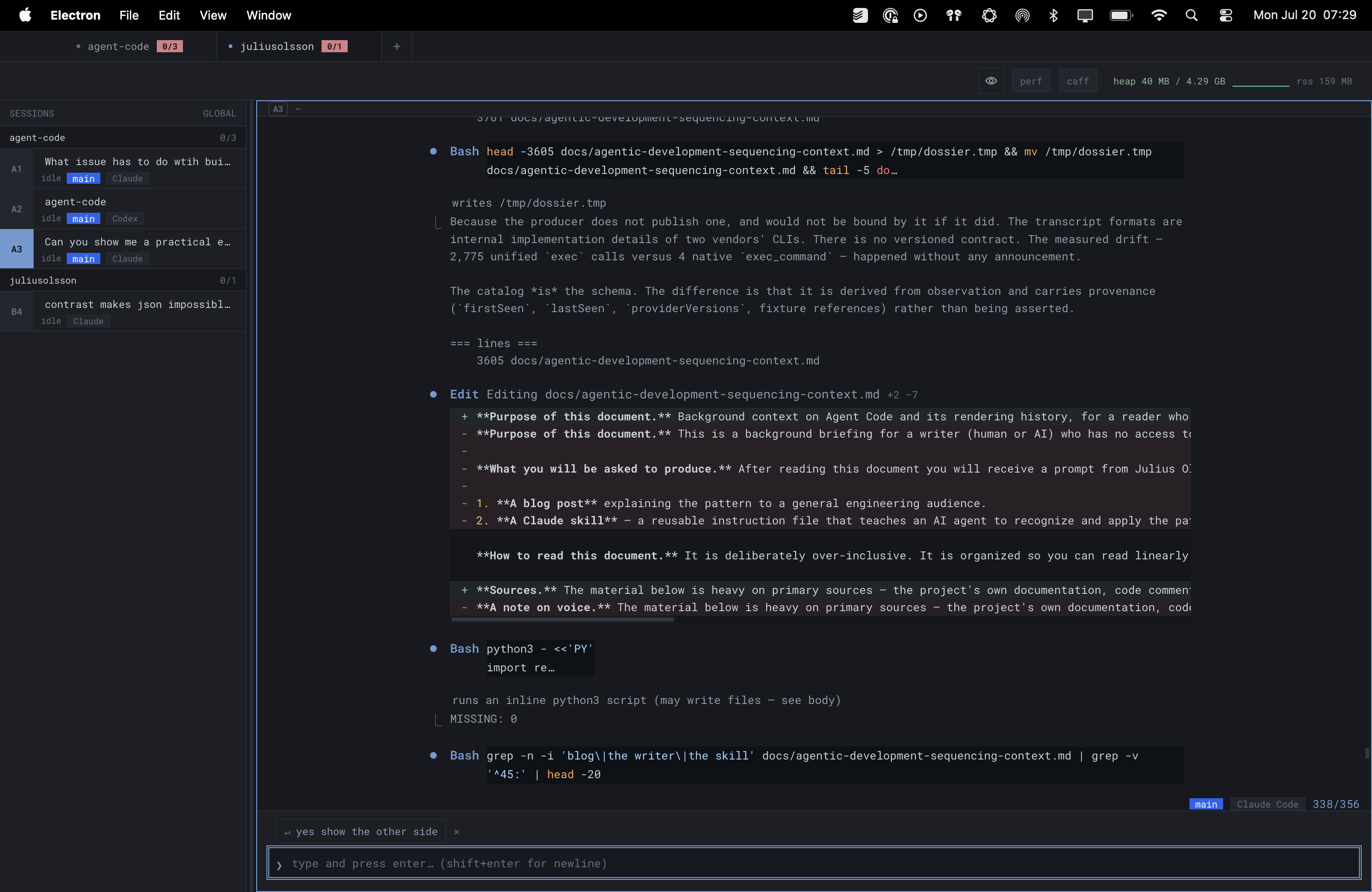The height and width of the screenshot is (892, 1372).
Task: Open the Window menu
Action: coord(269,15)
